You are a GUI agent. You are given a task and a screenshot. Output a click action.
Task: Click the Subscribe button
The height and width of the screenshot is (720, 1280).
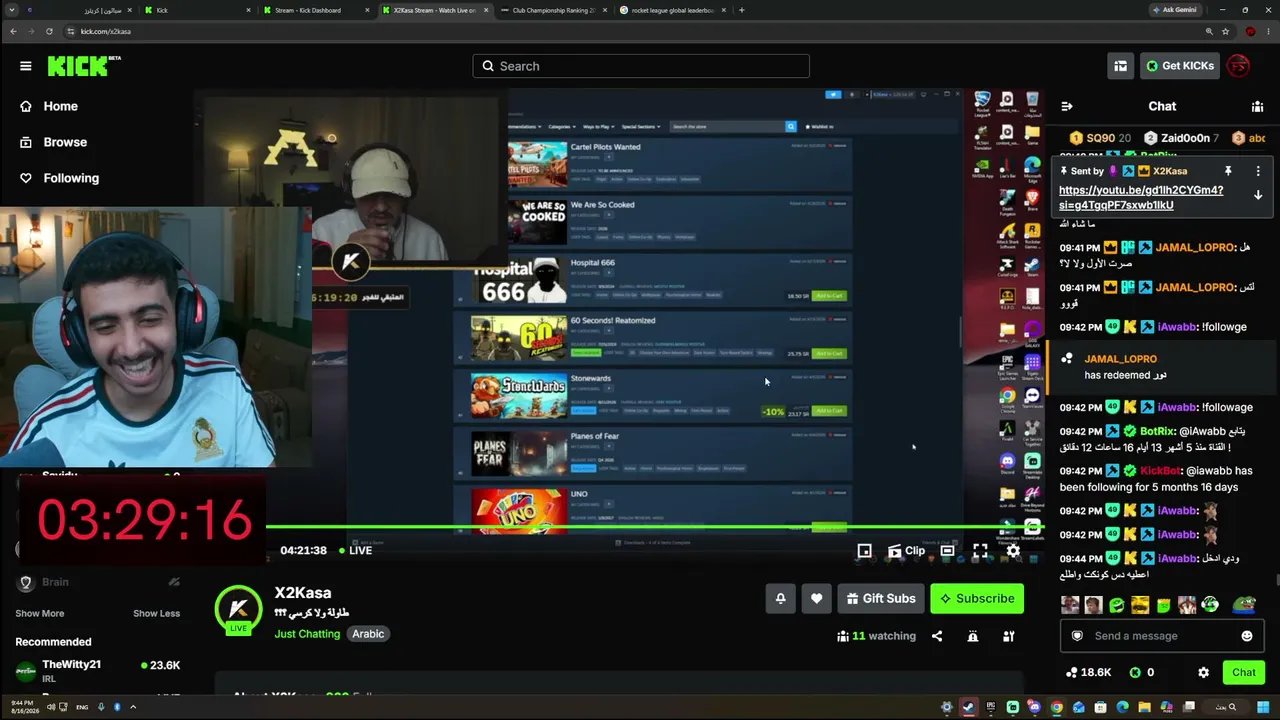click(x=977, y=598)
